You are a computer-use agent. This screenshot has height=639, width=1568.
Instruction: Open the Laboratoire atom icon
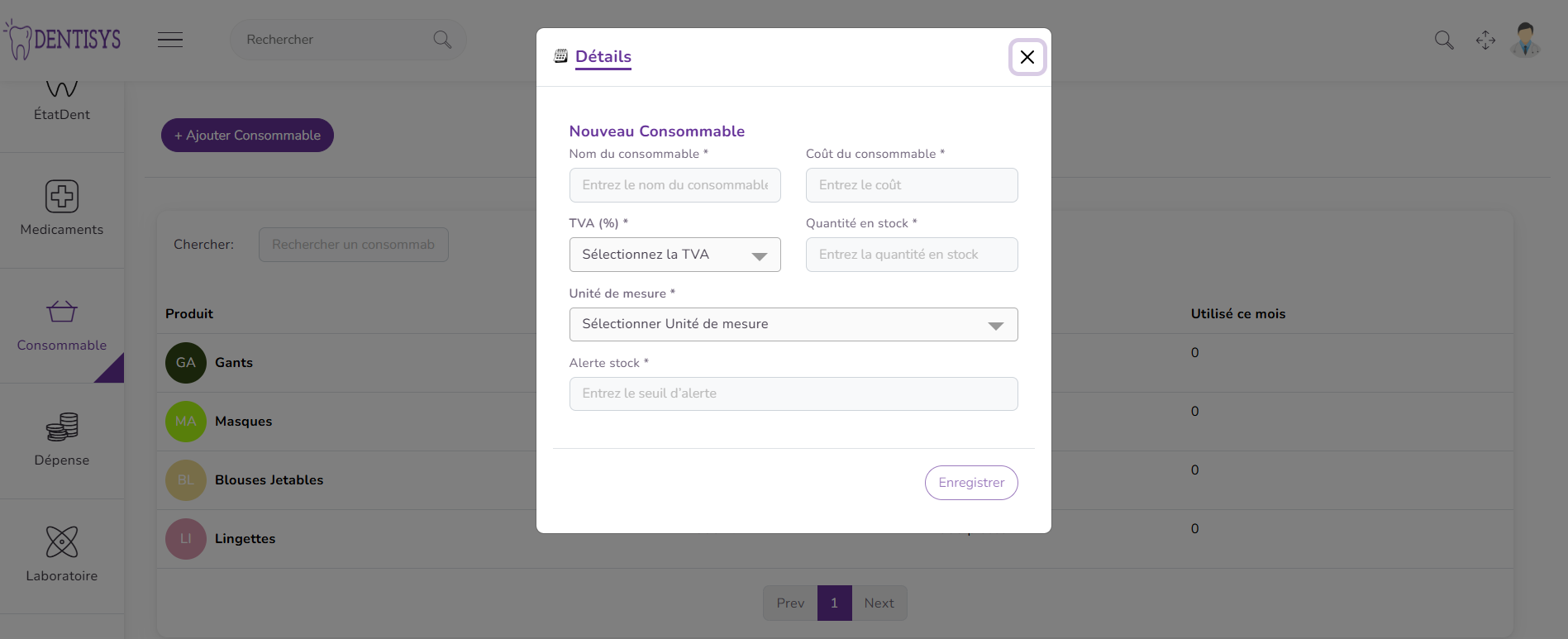[x=62, y=542]
